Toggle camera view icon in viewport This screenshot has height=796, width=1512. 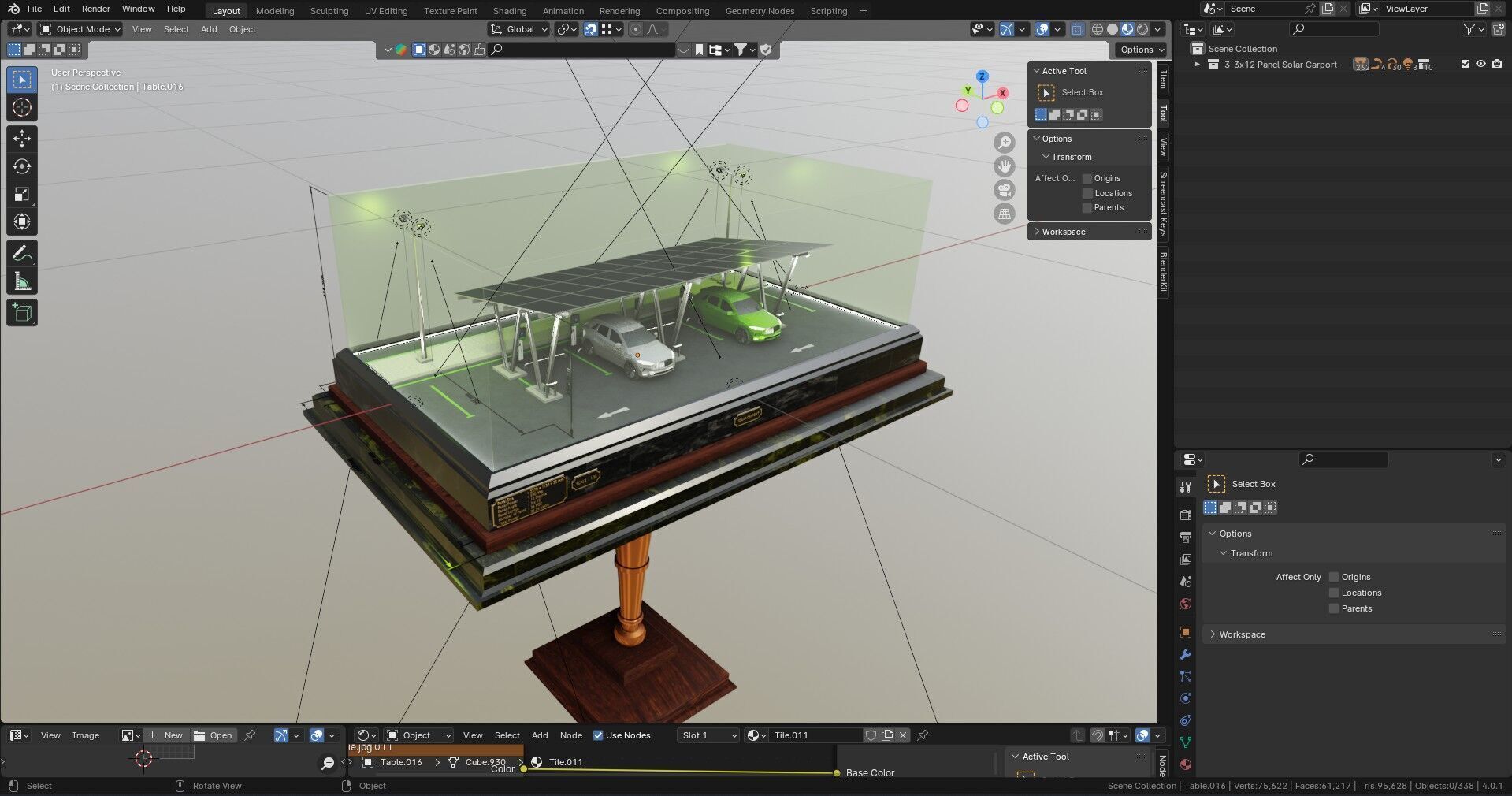click(x=1005, y=190)
